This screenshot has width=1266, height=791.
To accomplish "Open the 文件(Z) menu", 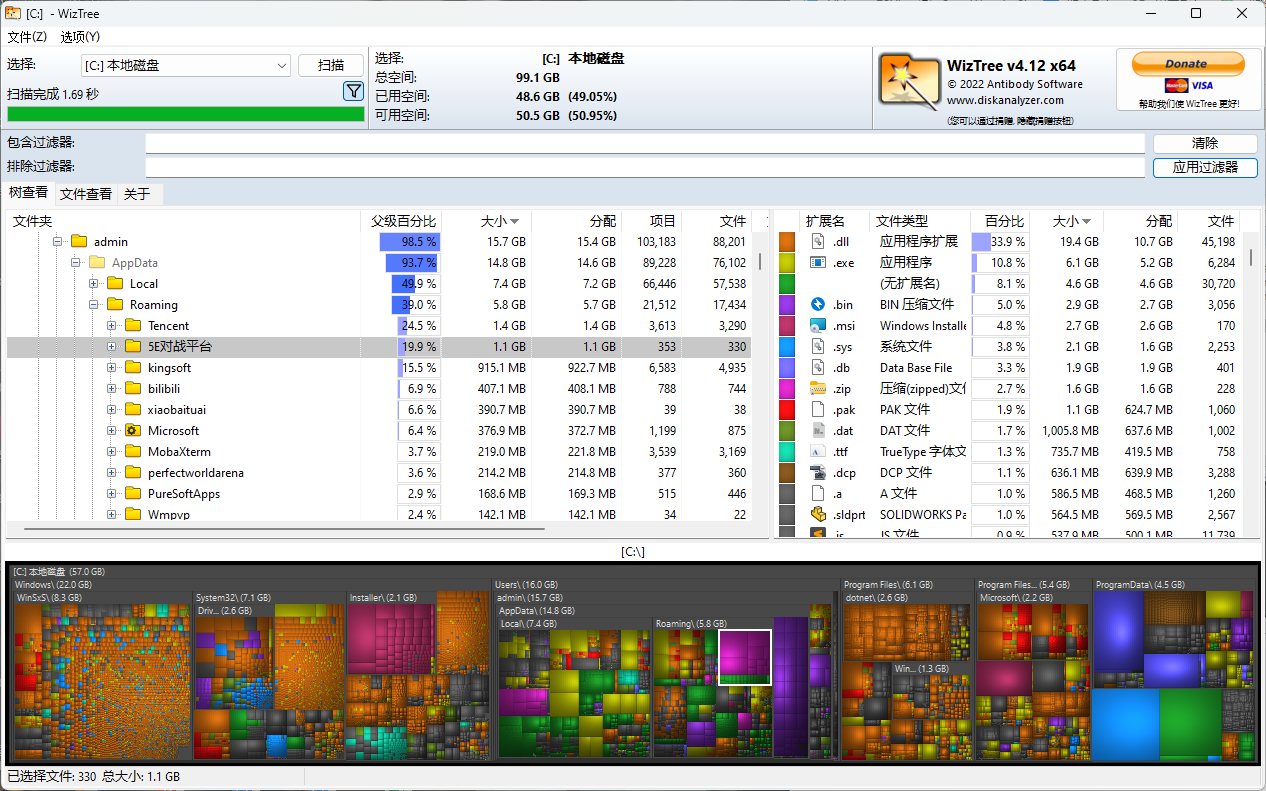I will [x=27, y=37].
